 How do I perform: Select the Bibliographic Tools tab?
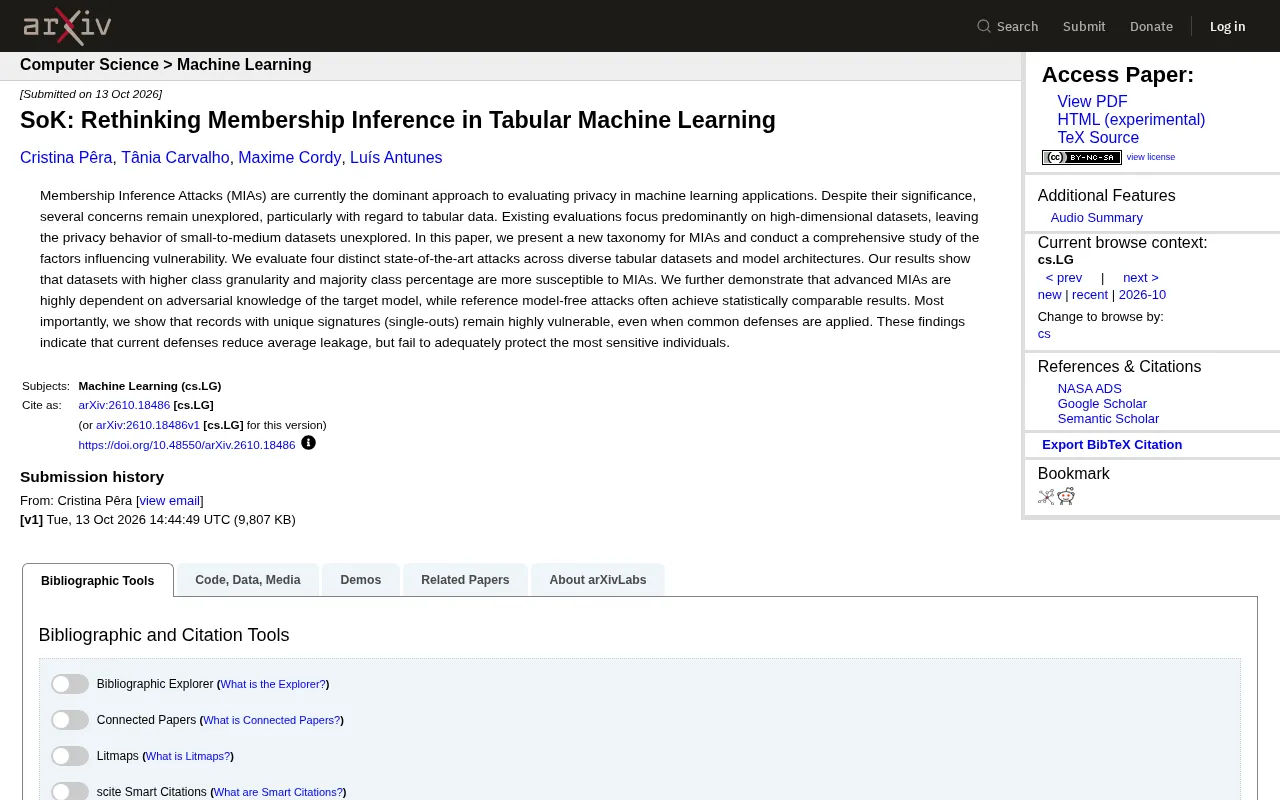[98, 580]
